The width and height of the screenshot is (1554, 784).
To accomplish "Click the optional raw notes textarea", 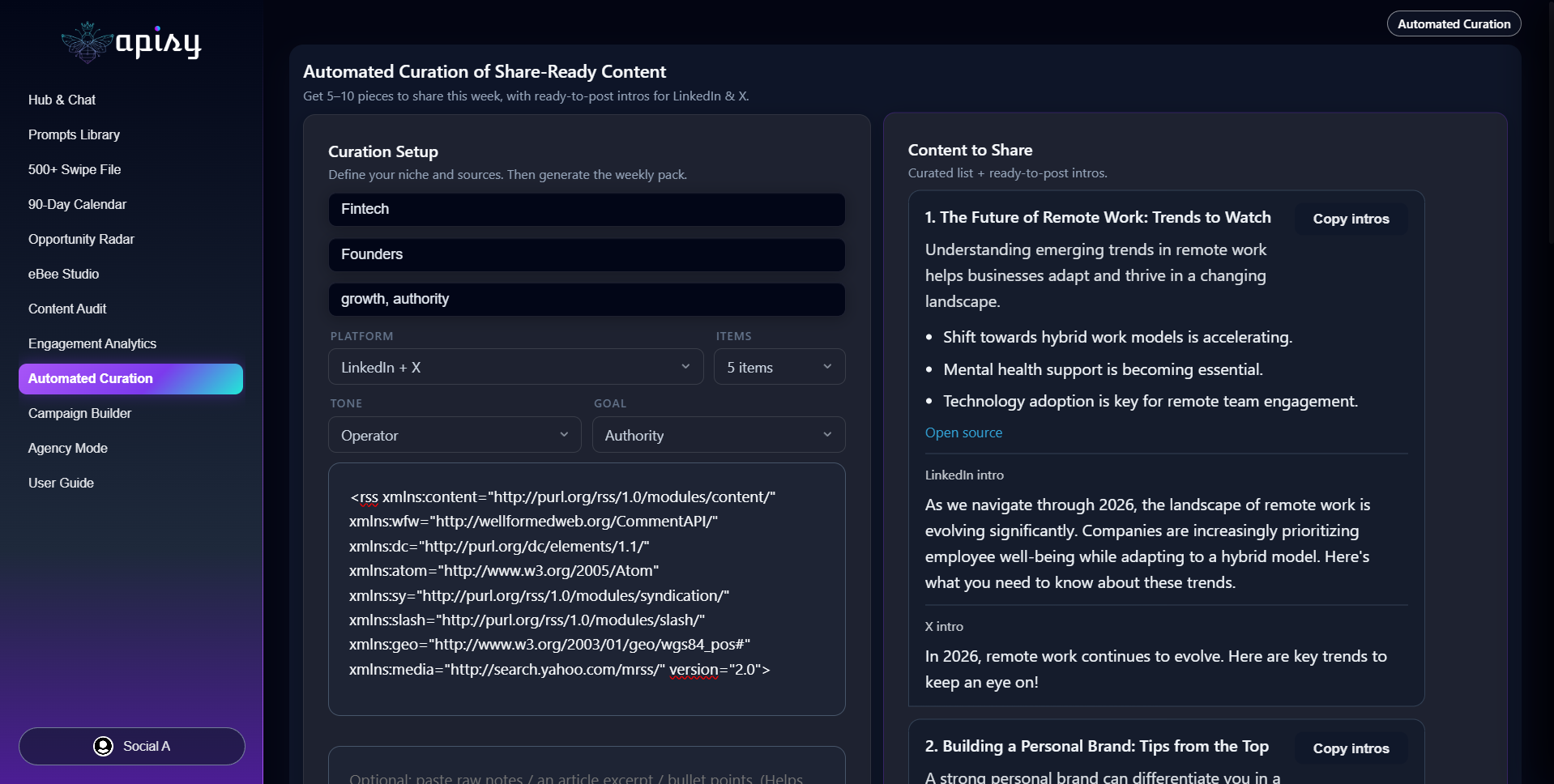I will 587,765.
